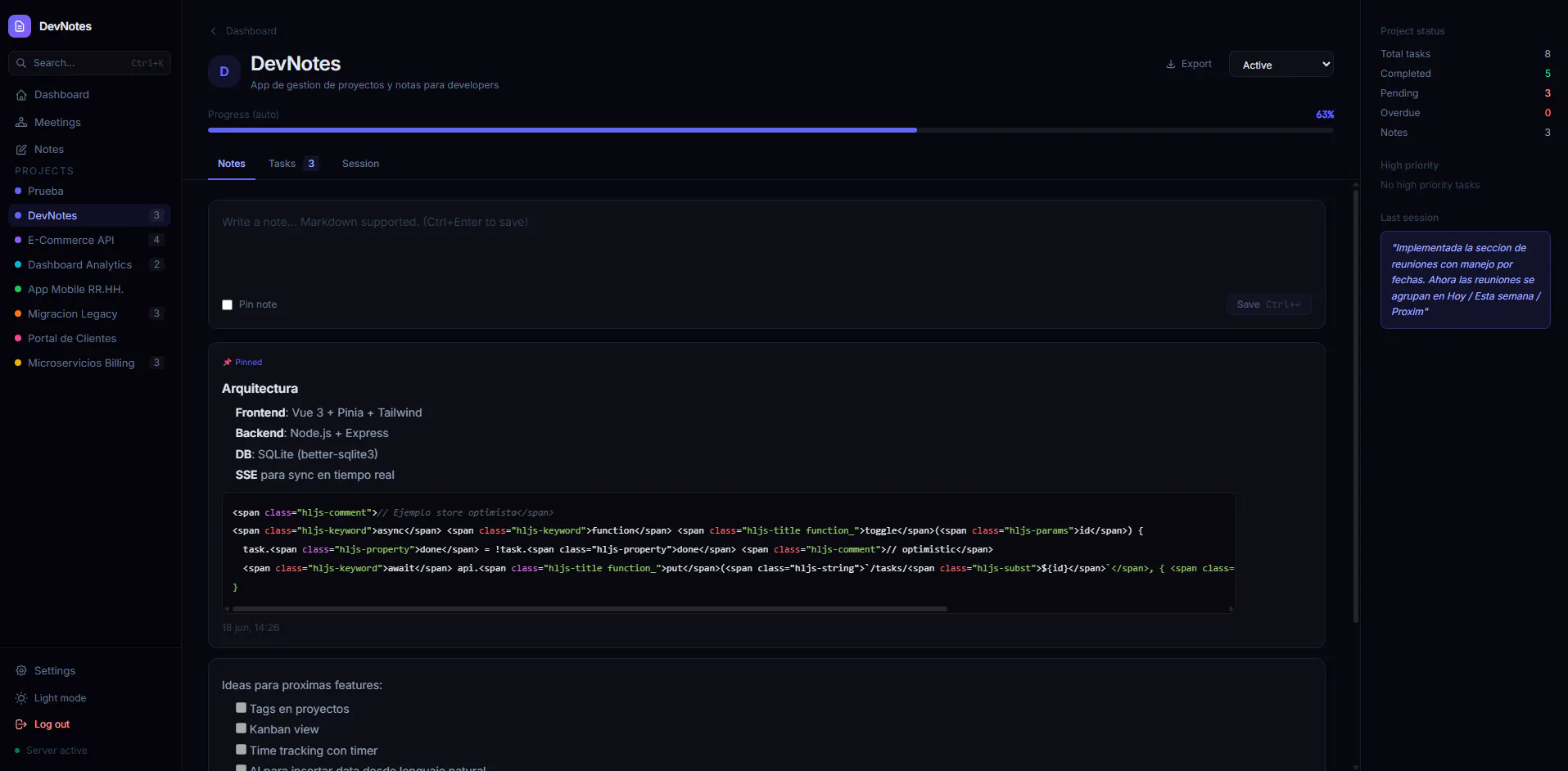Open Meetings in the sidebar
The height and width of the screenshot is (771, 1568).
89,122
